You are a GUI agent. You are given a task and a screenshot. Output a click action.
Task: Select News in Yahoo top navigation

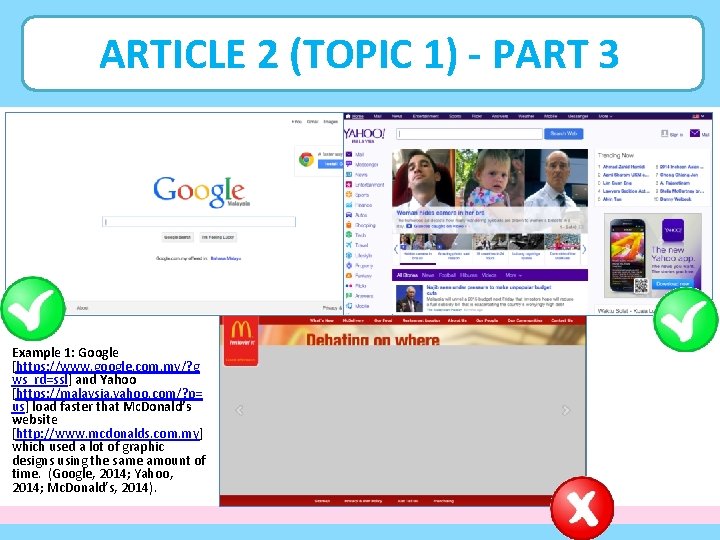pyautogui.click(x=397, y=116)
